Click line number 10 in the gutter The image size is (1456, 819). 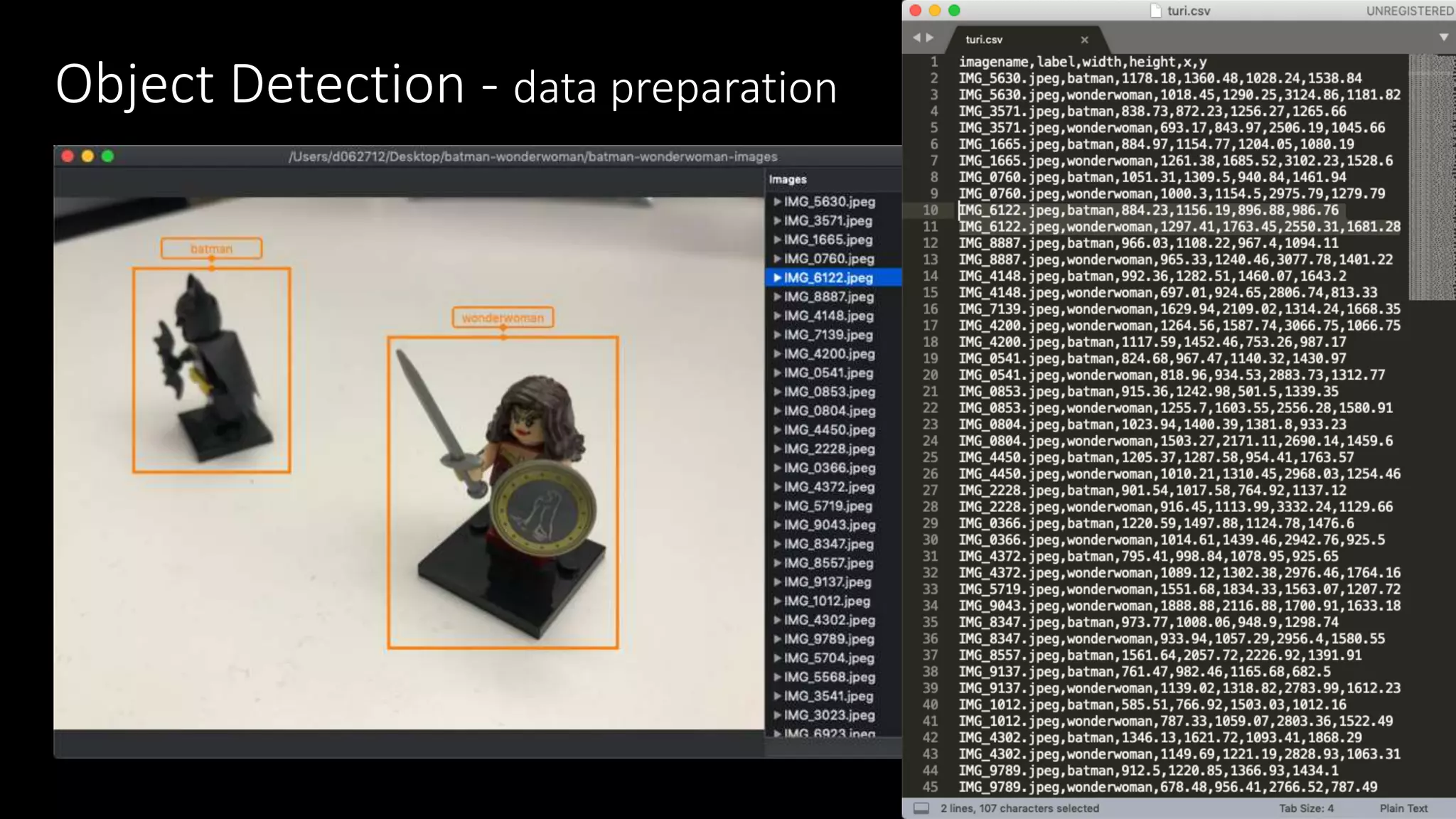pos(930,210)
